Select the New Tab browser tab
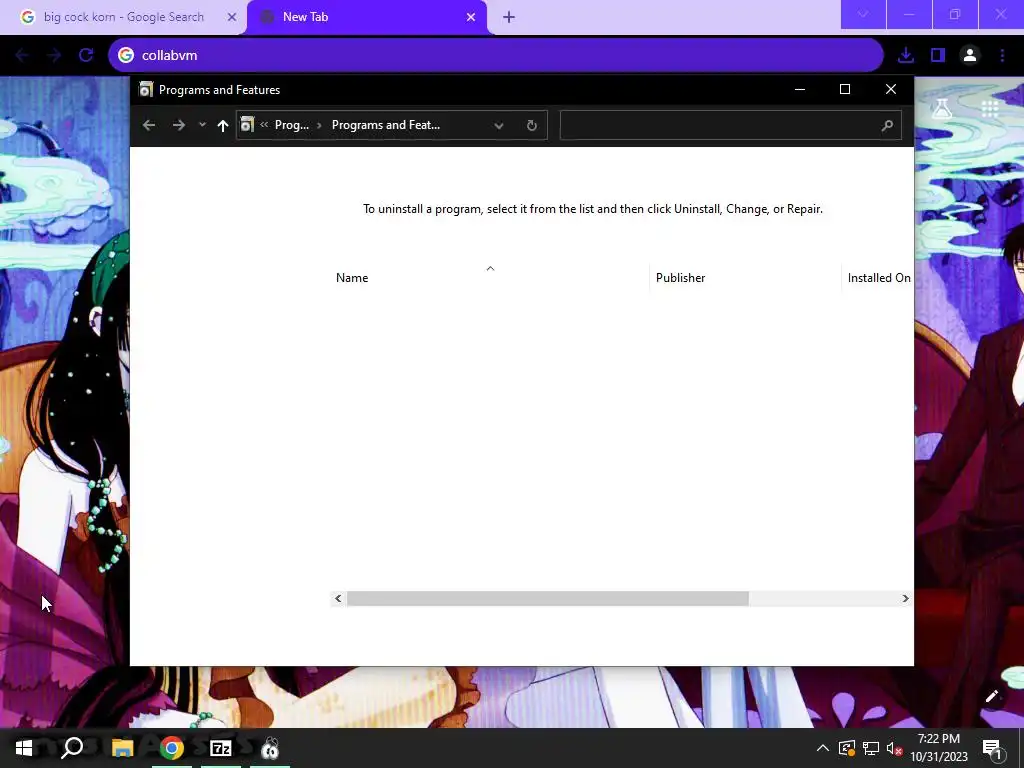1024x768 pixels. point(366,17)
